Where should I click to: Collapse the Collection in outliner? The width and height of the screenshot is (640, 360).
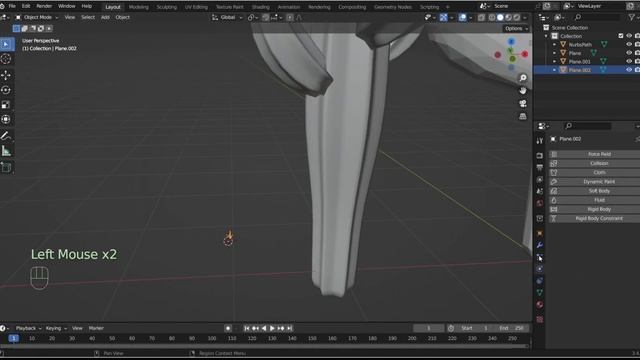(546, 36)
